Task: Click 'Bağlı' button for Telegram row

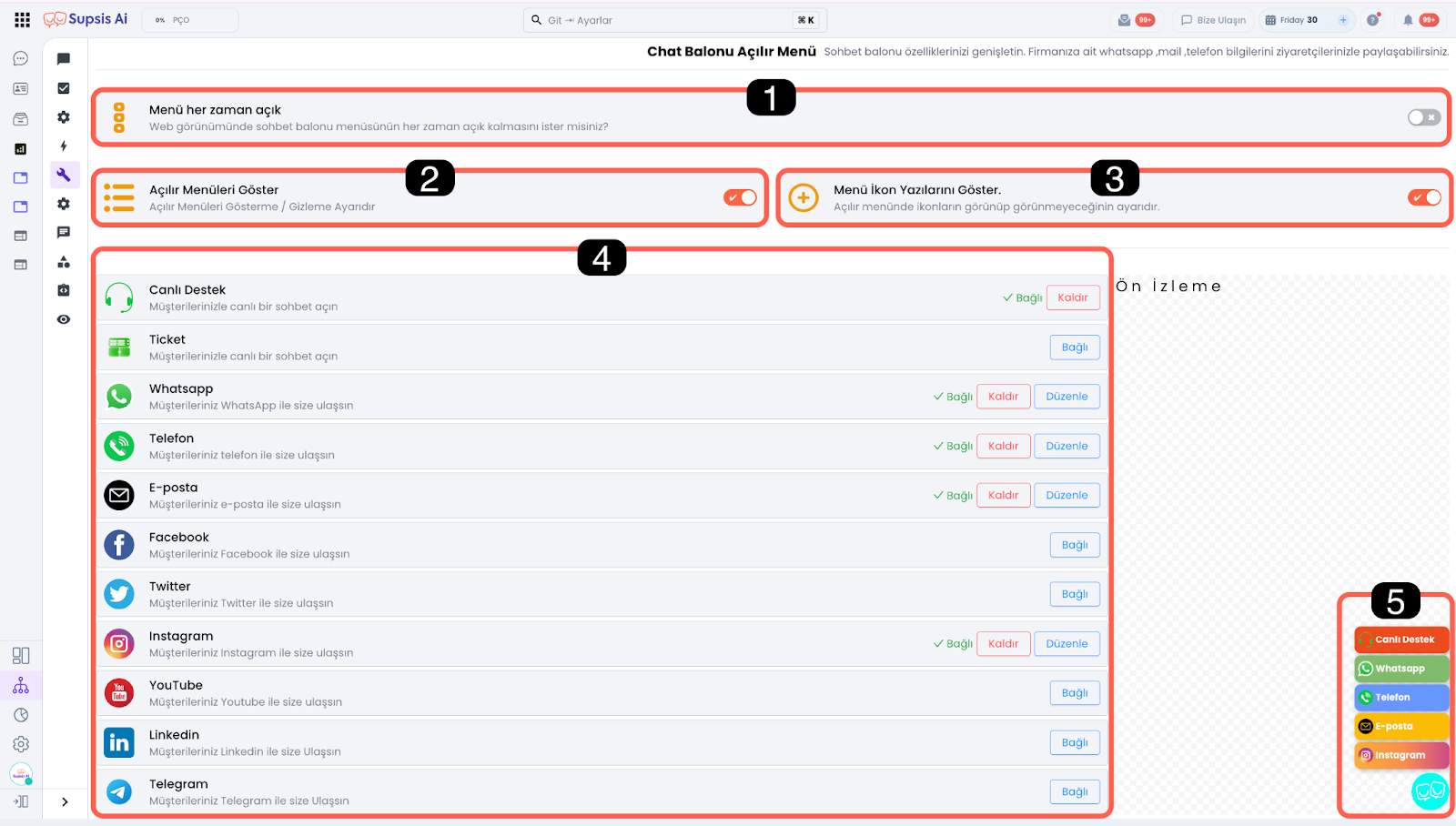Action: [1074, 791]
